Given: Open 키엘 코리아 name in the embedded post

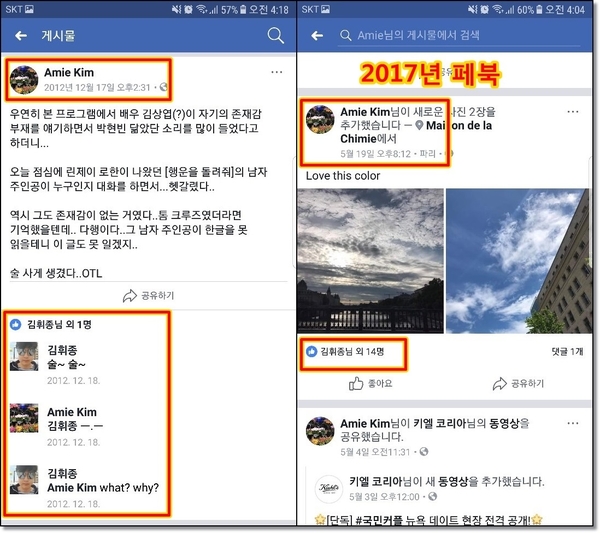Looking at the screenshot, I should tap(376, 481).
